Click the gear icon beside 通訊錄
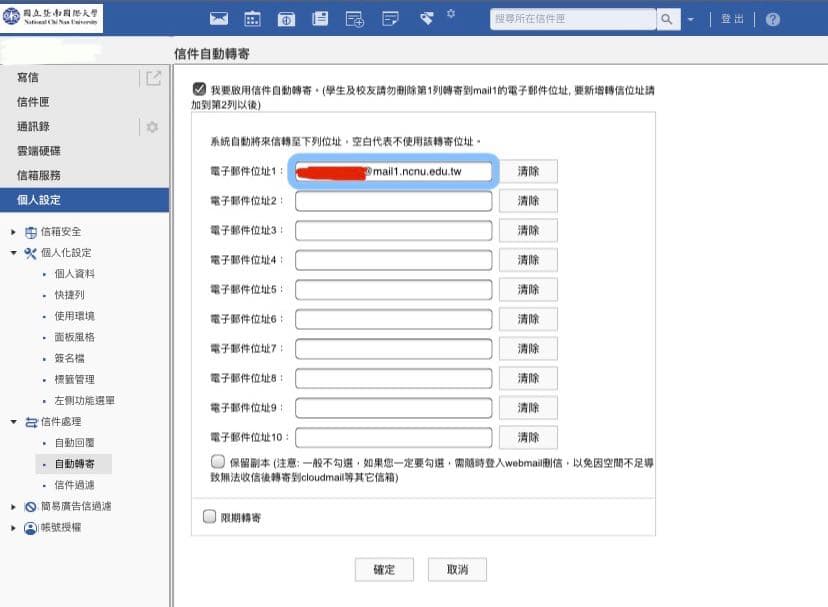 point(152,127)
